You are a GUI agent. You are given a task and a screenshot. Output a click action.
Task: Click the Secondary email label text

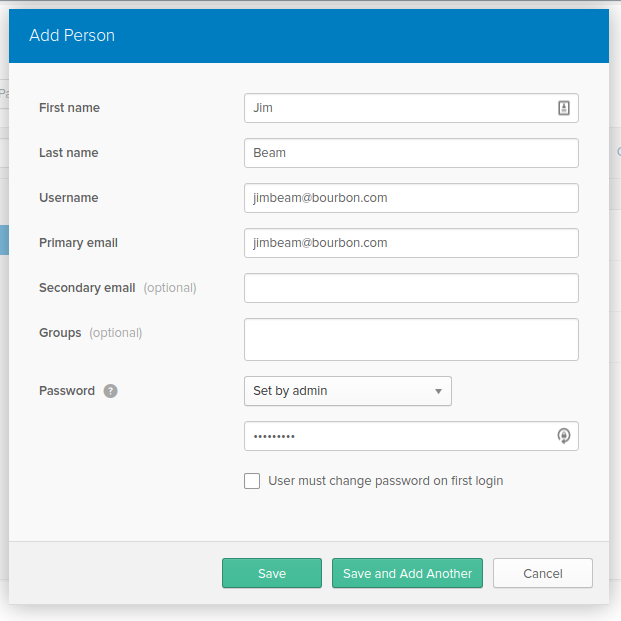(87, 288)
